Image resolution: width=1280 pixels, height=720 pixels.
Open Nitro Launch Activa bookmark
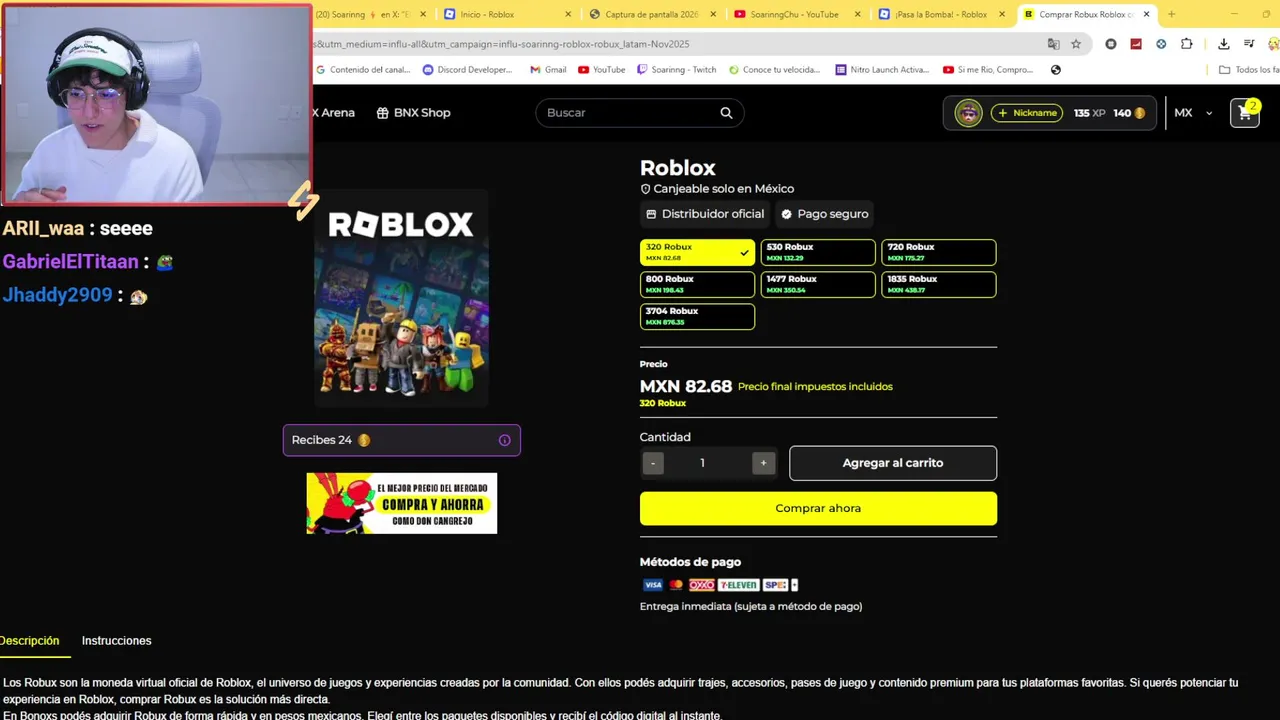883,70
